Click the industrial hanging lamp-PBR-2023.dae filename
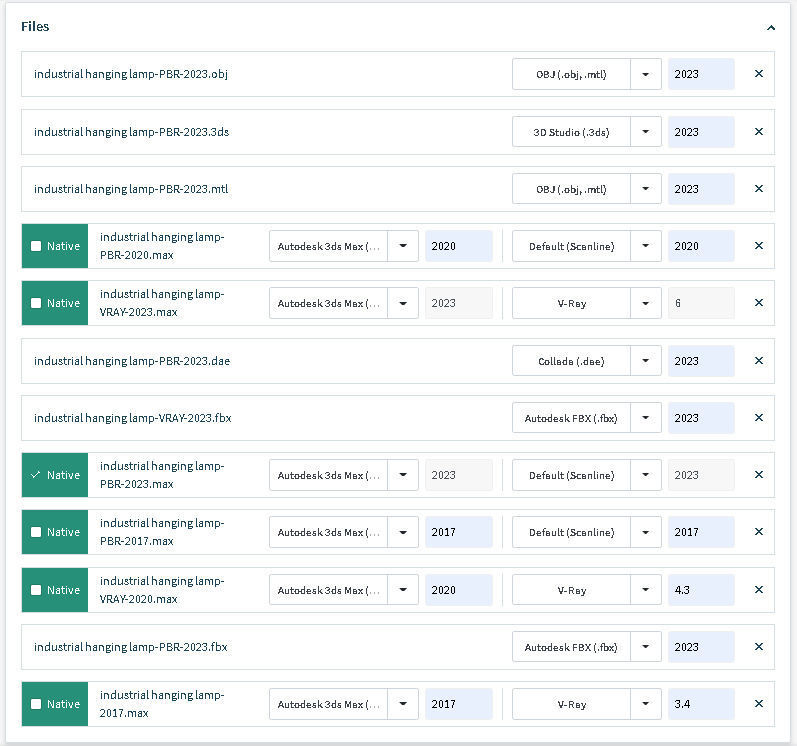This screenshot has width=797, height=746. (x=132, y=361)
